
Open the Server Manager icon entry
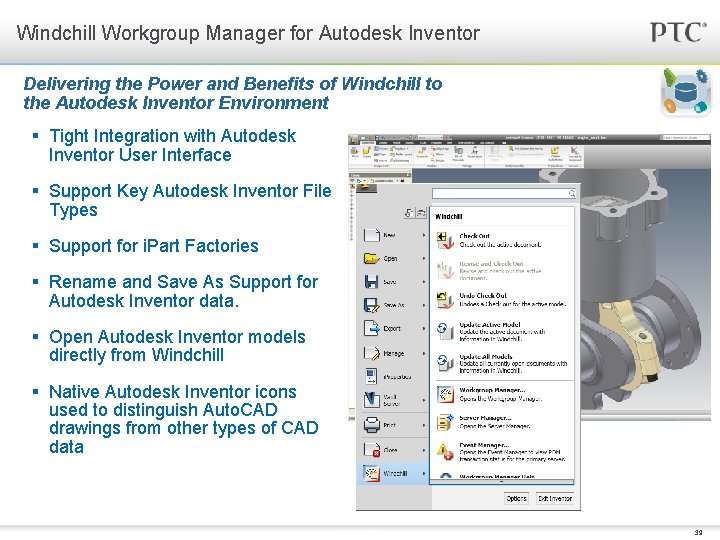(444, 422)
